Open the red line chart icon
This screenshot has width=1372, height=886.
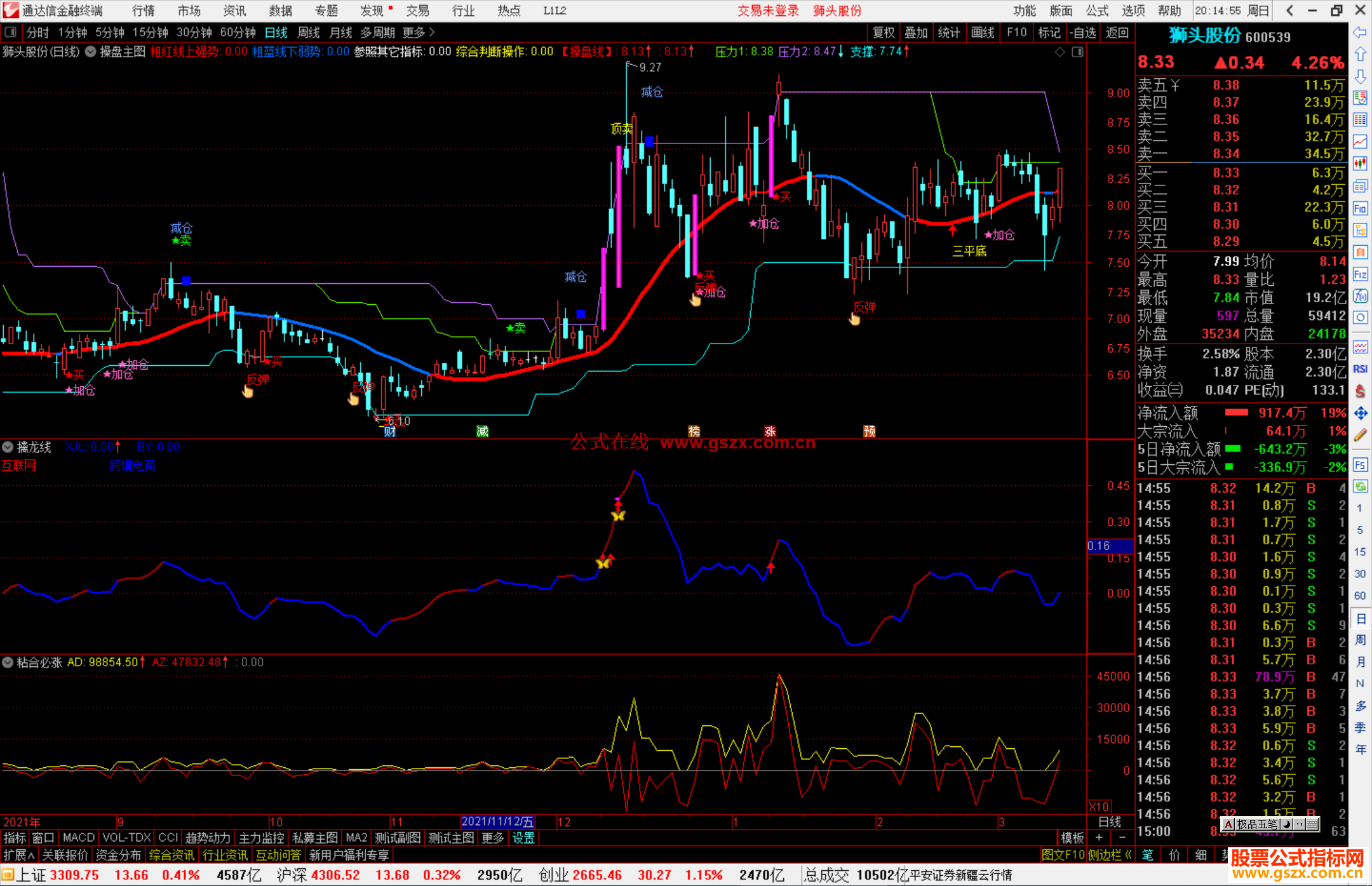(1360, 142)
